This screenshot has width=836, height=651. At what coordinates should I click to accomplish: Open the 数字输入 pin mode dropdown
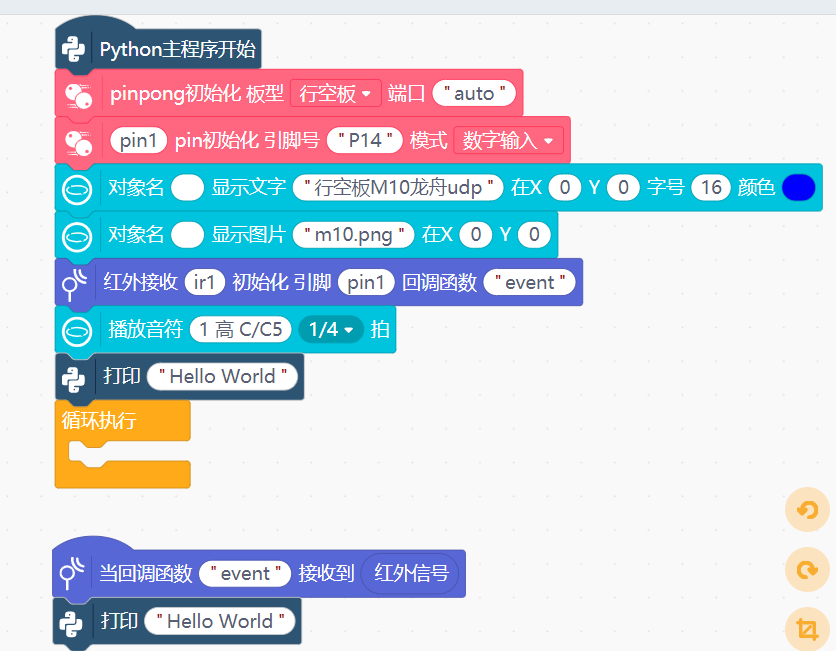pyautogui.click(x=508, y=140)
